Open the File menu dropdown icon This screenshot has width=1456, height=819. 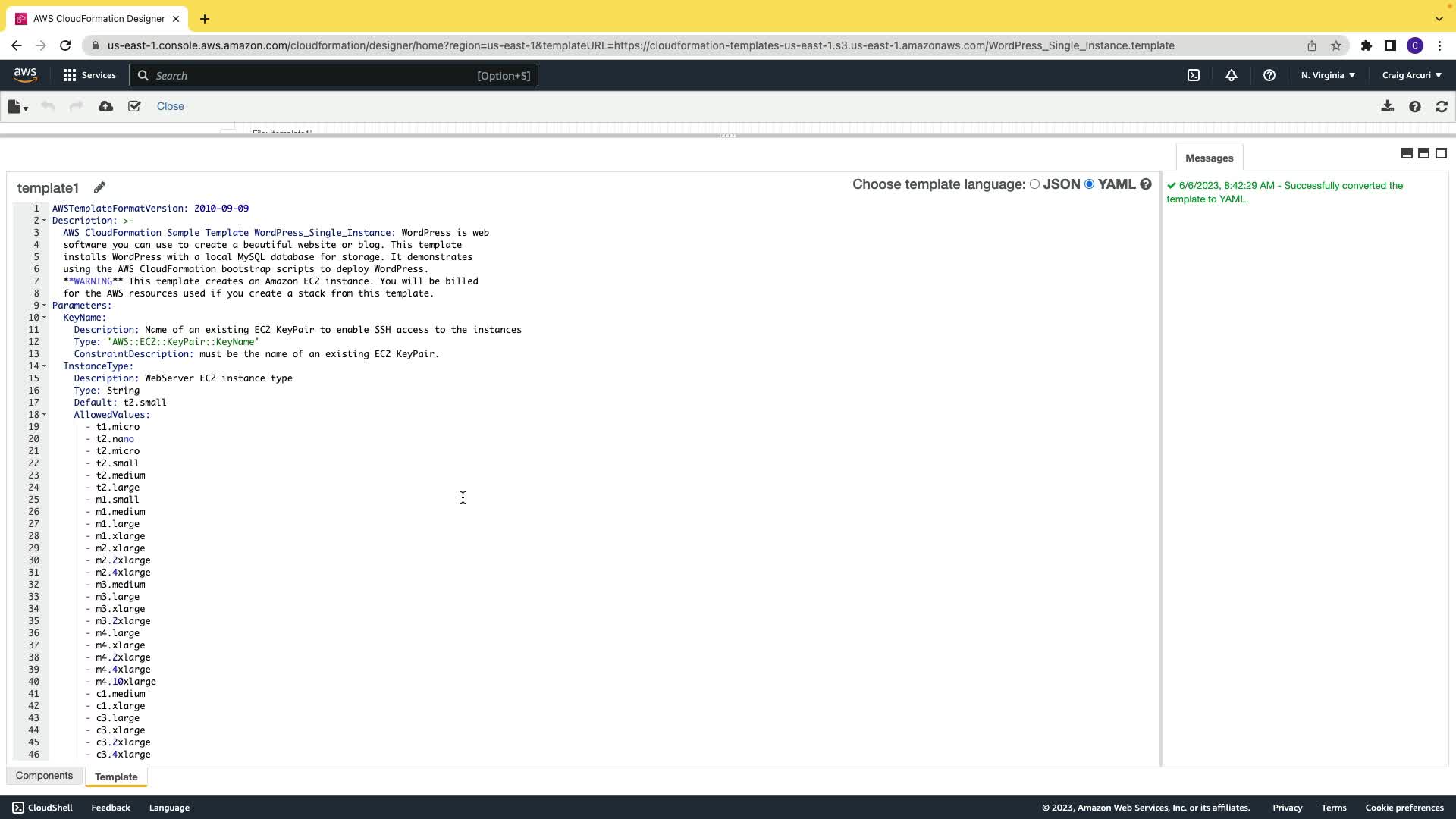tap(17, 107)
